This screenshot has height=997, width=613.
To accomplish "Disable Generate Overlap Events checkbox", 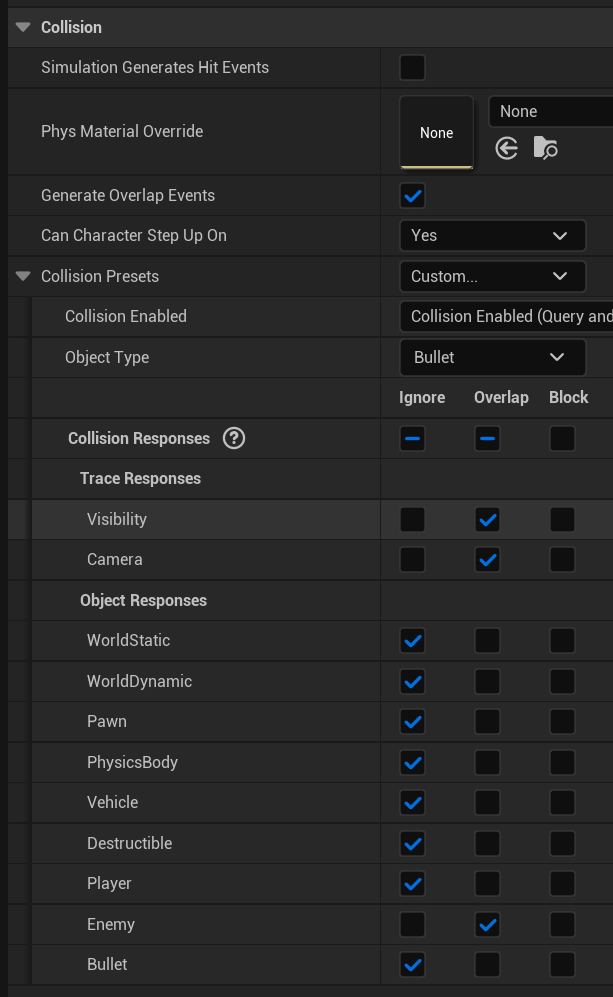I will tap(412, 195).
